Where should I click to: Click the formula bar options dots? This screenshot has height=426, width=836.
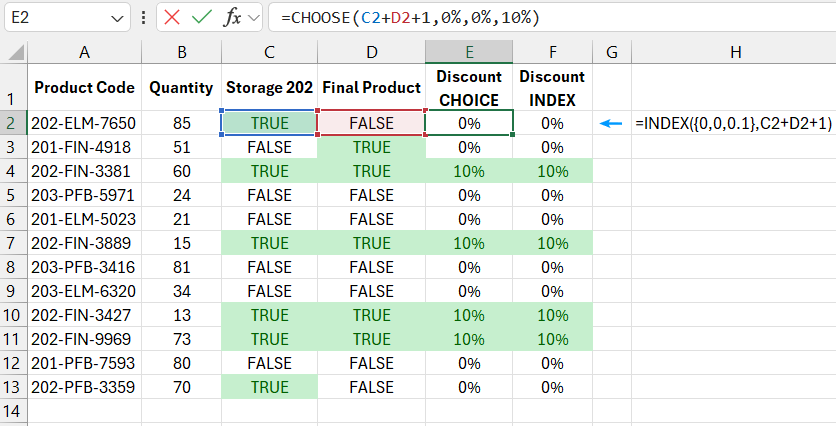145,17
